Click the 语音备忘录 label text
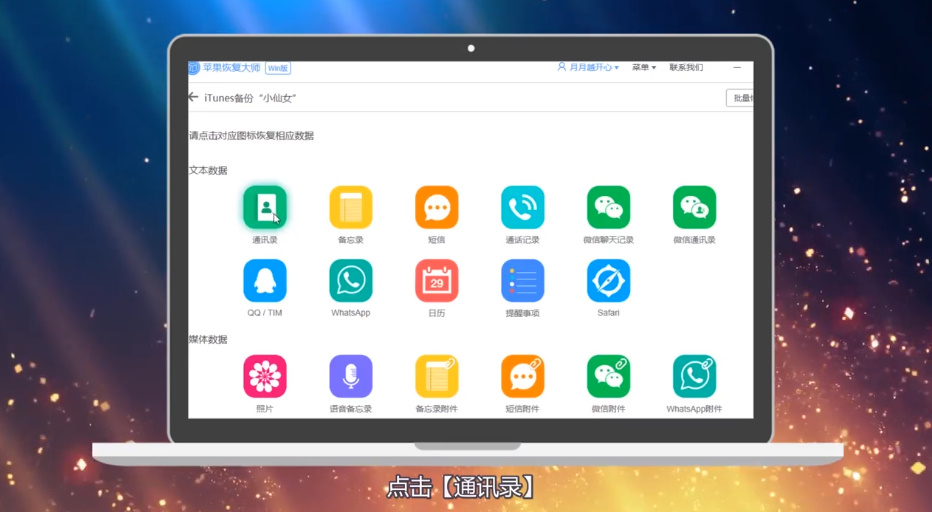The height and width of the screenshot is (512, 932). point(351,409)
